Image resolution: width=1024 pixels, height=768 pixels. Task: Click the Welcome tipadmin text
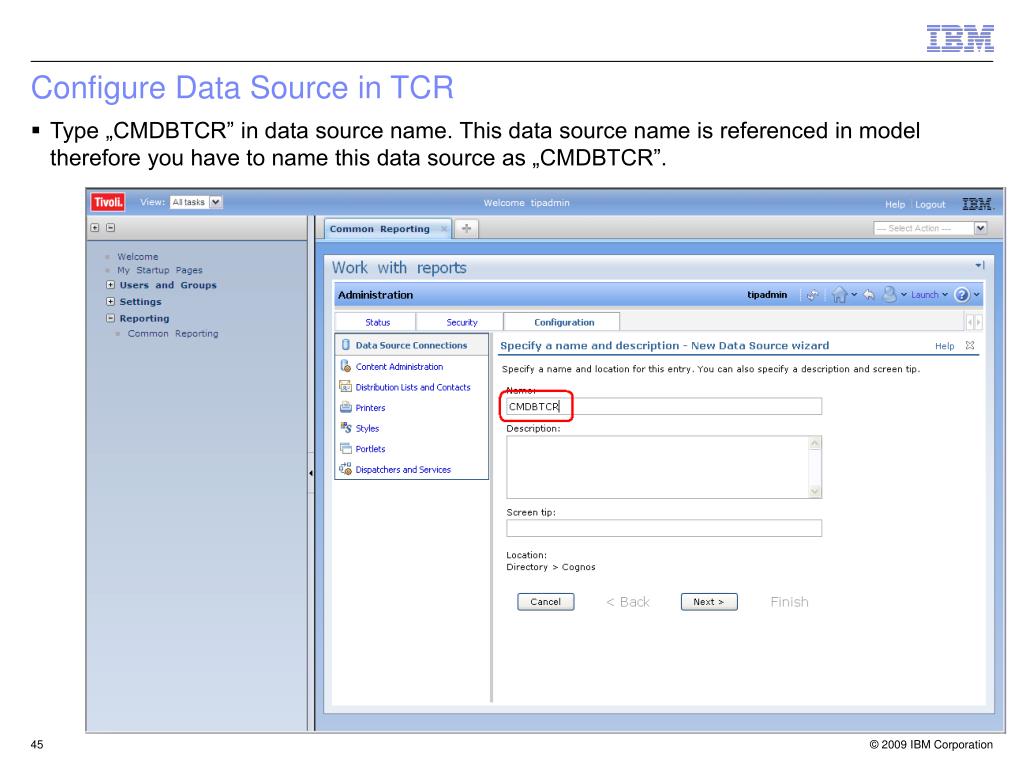526,203
